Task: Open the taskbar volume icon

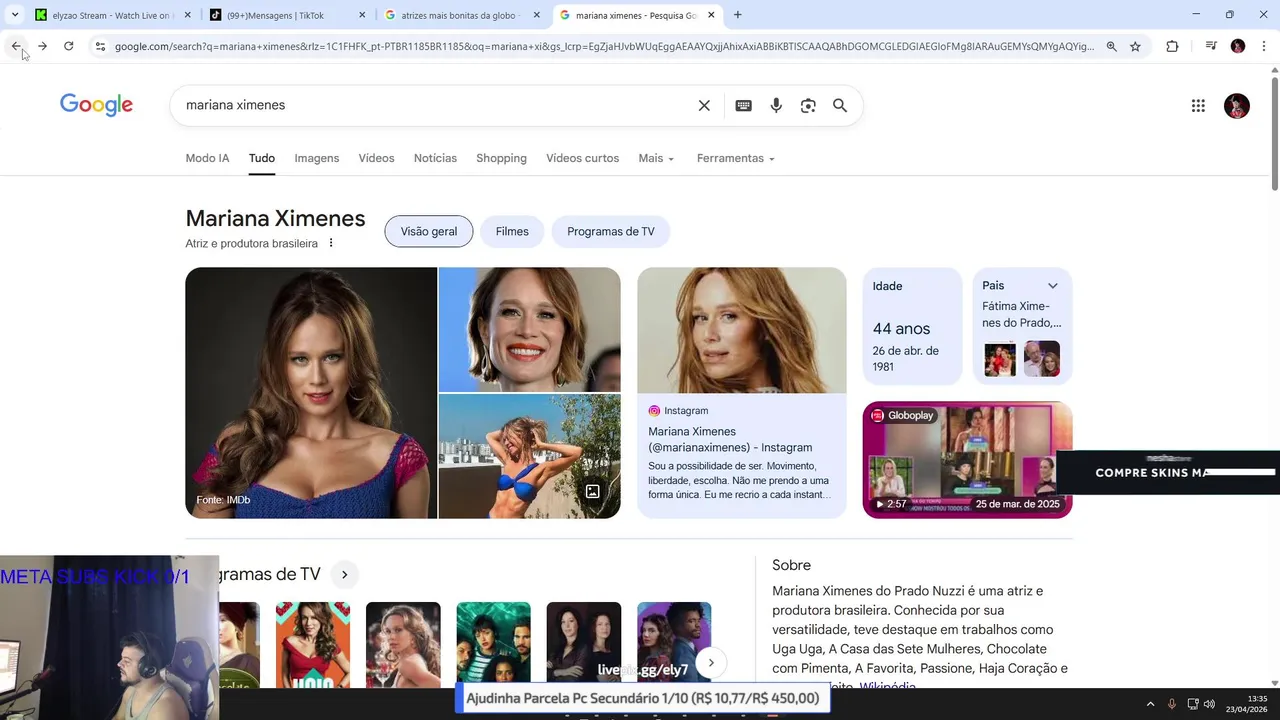Action: 1209,704
